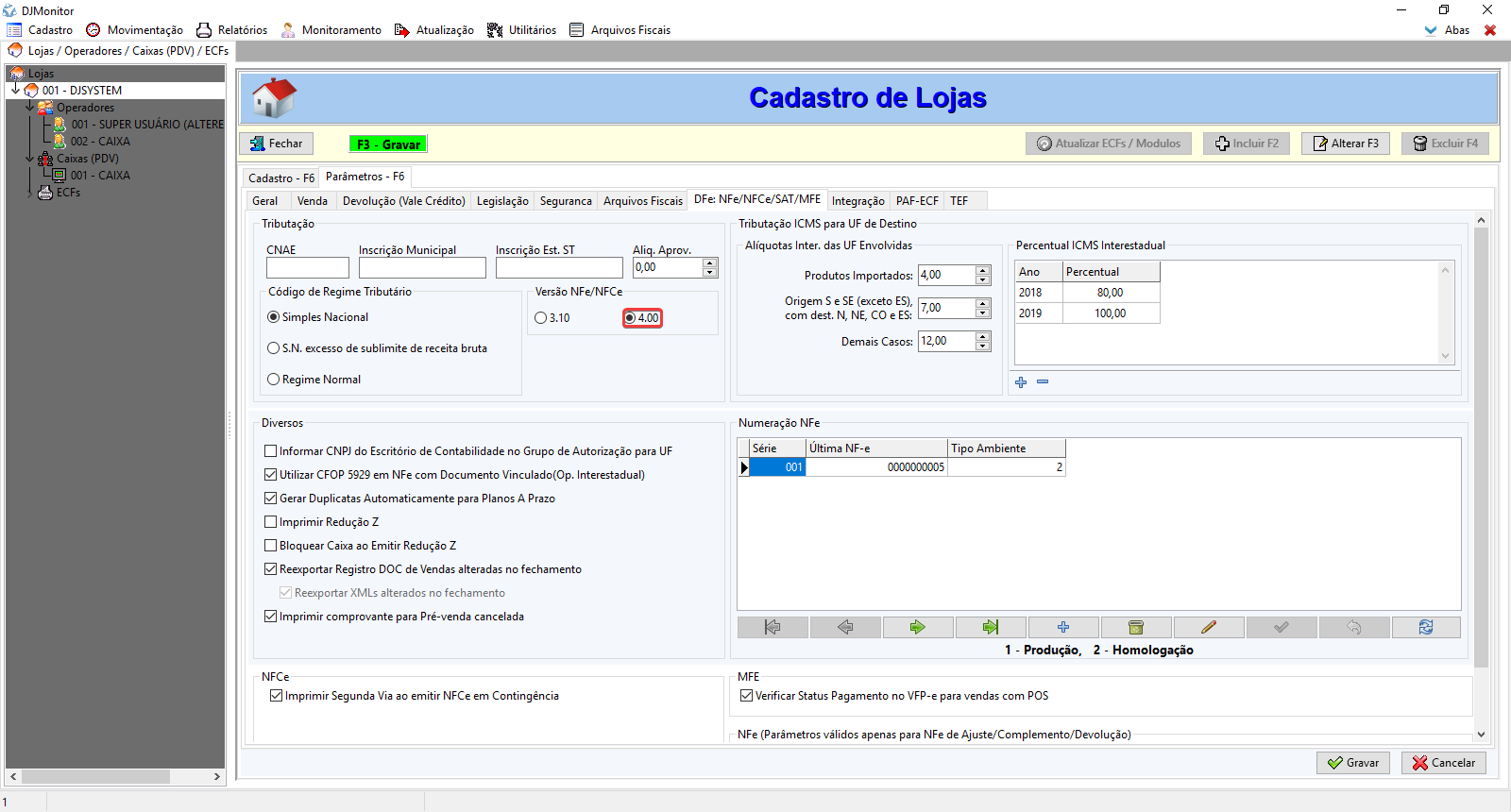Uncheck Gerar Duplicatas Automaticamente option
The width and height of the screenshot is (1511, 812).
coord(271,499)
